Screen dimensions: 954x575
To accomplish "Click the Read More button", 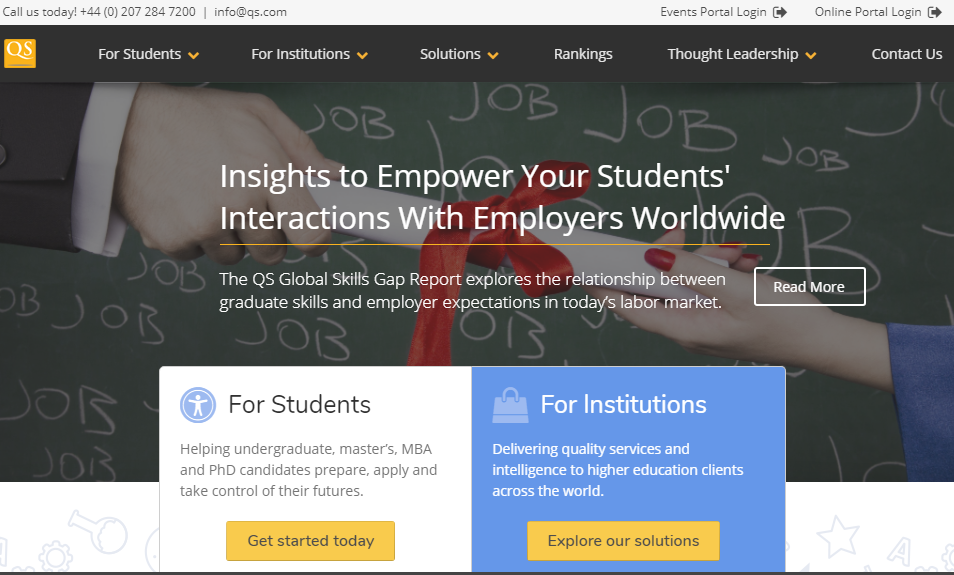I will (809, 287).
